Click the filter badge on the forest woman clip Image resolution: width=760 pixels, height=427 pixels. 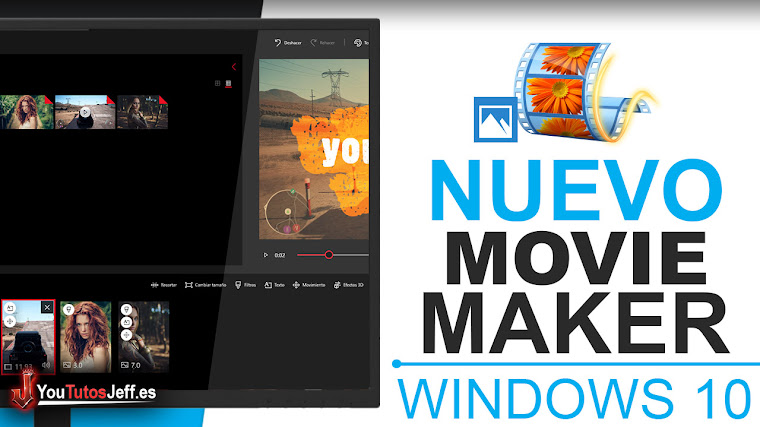[x=126, y=309]
